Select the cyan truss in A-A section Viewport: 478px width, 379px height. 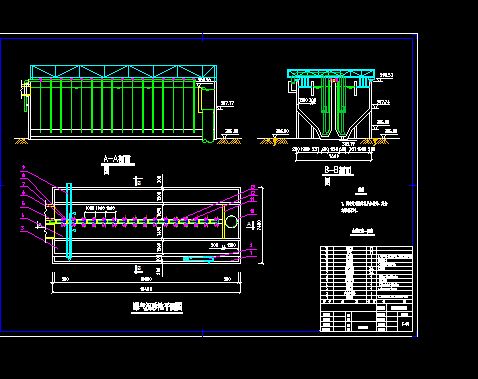[x=123, y=72]
